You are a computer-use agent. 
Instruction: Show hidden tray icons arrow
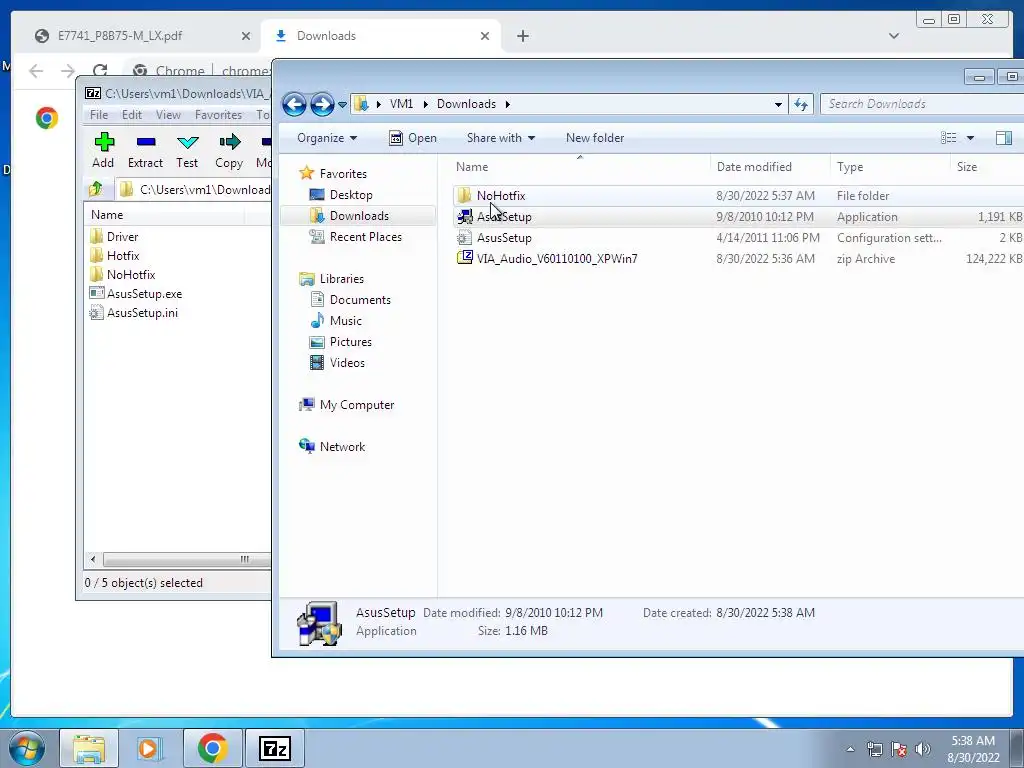850,749
